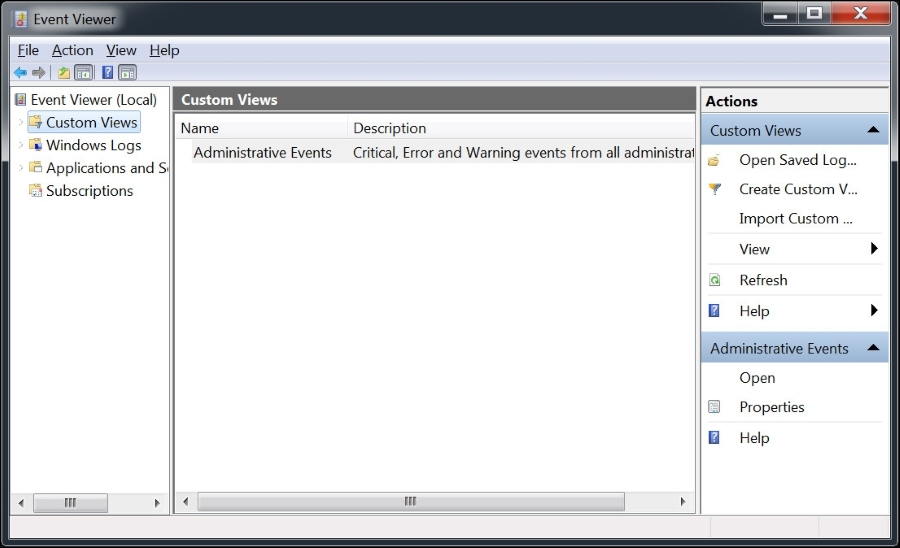Viewport: 900px width, 548px height.
Task: Click the Properties icon in Actions pane
Action: click(714, 407)
